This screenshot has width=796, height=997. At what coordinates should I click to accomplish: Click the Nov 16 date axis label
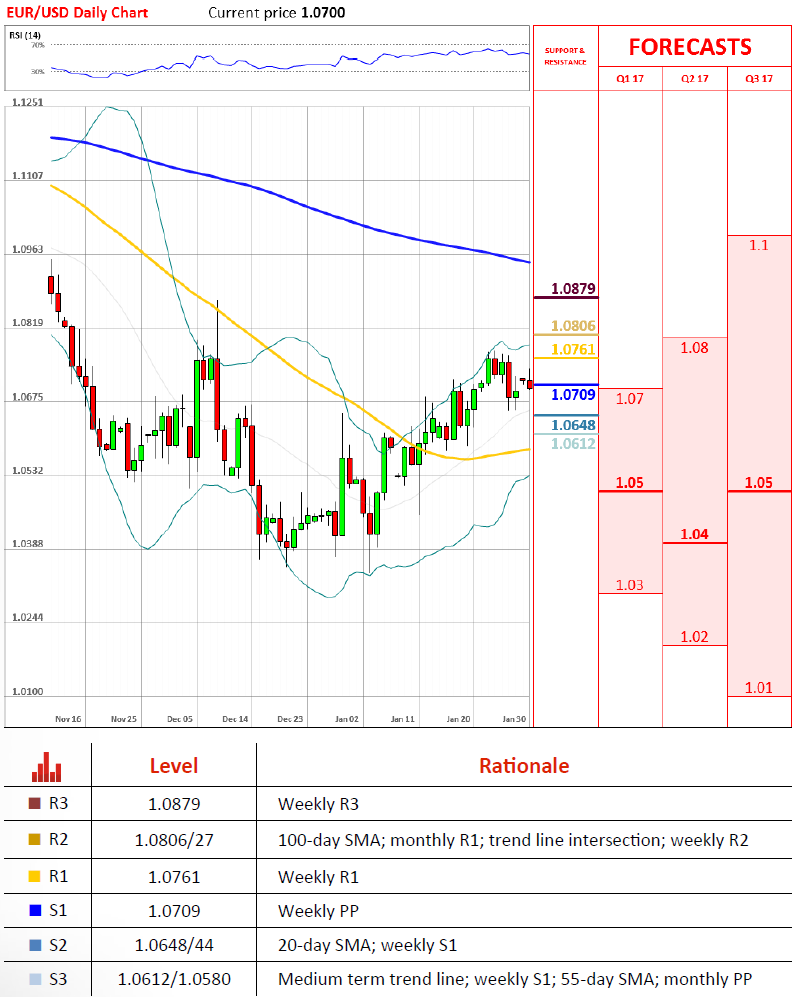pos(68,719)
